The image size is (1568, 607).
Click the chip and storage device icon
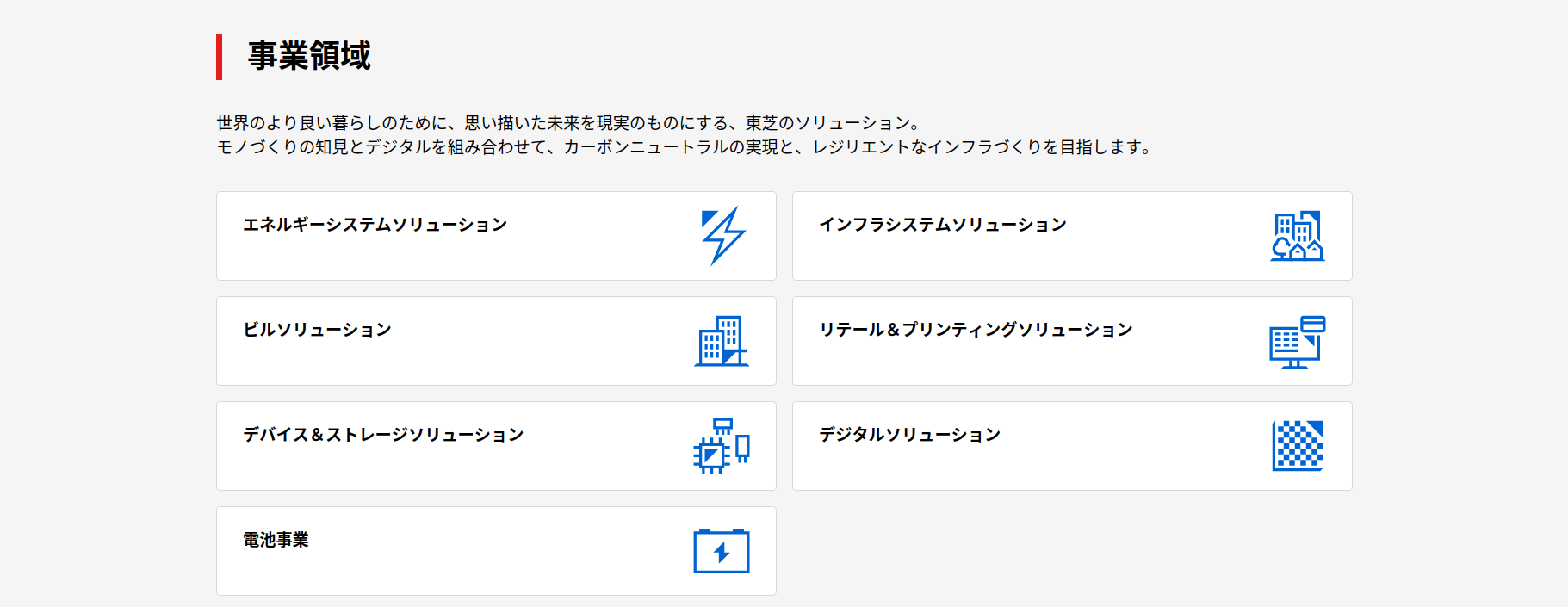coord(722,446)
